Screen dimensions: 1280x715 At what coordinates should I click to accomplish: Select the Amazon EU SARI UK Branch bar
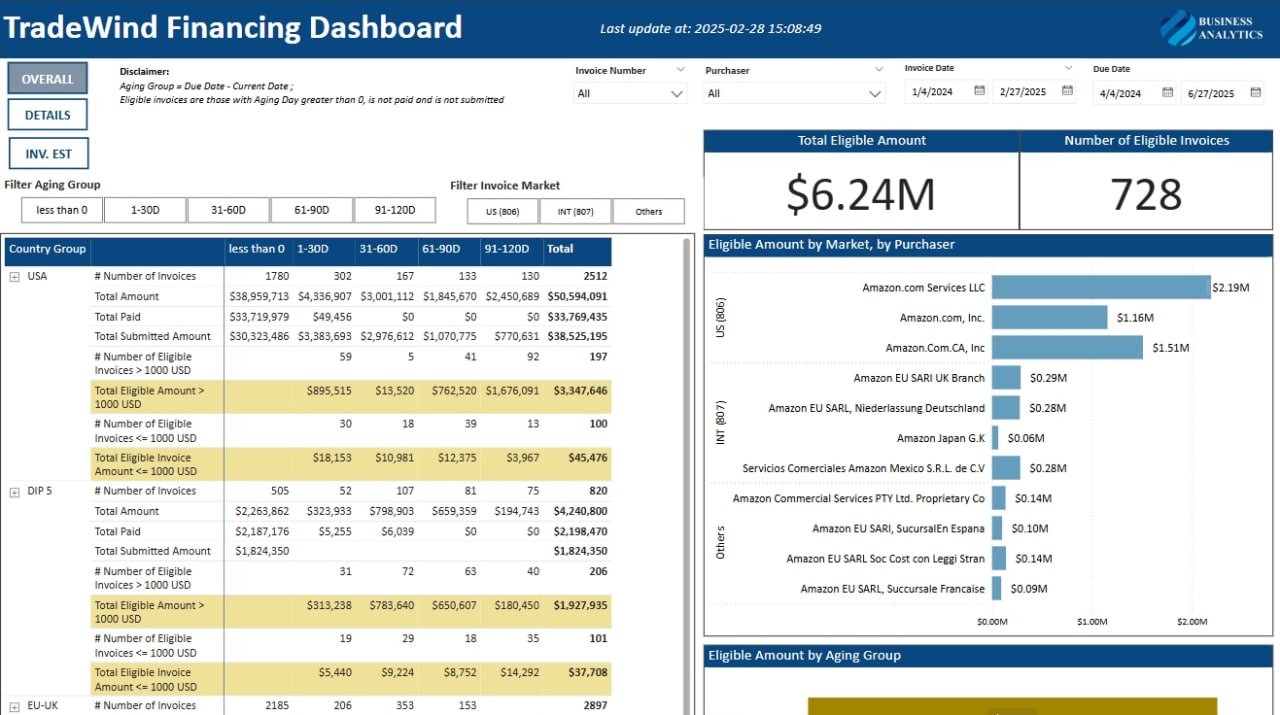click(x=1006, y=378)
